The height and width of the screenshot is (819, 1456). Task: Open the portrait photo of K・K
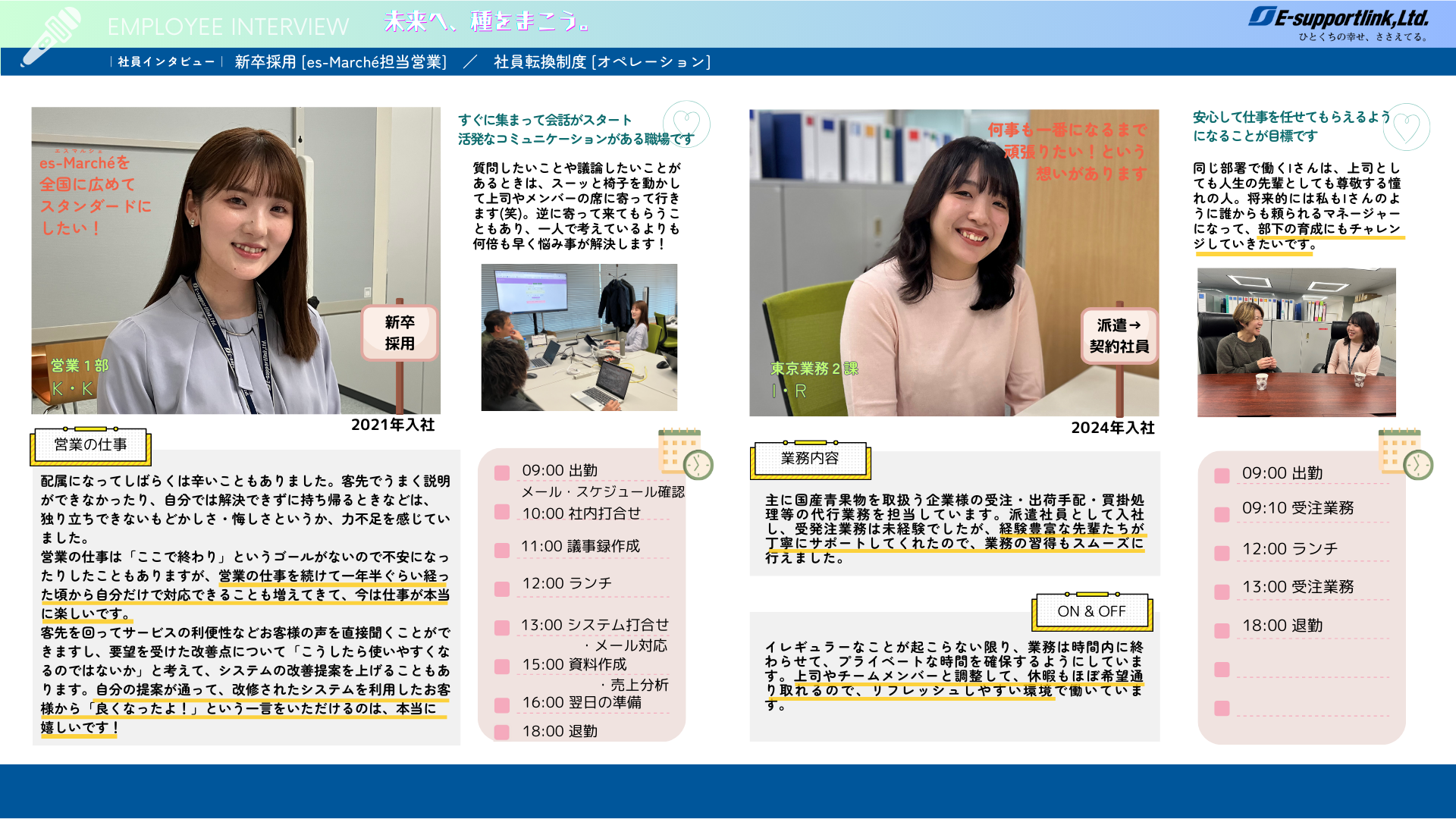click(x=236, y=260)
